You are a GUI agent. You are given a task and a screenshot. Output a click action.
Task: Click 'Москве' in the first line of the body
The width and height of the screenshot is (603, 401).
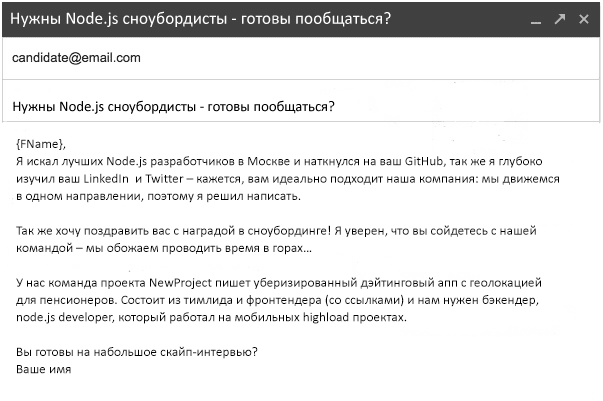(x=268, y=161)
